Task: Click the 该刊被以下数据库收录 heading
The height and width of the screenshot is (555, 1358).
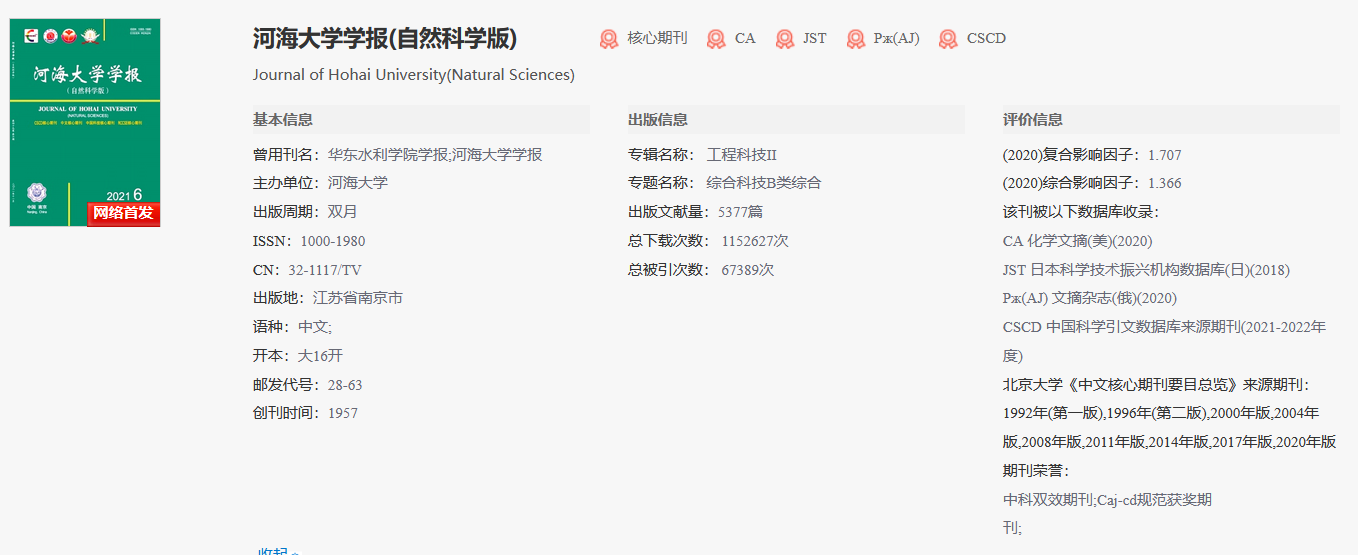Action: [x=1081, y=212]
